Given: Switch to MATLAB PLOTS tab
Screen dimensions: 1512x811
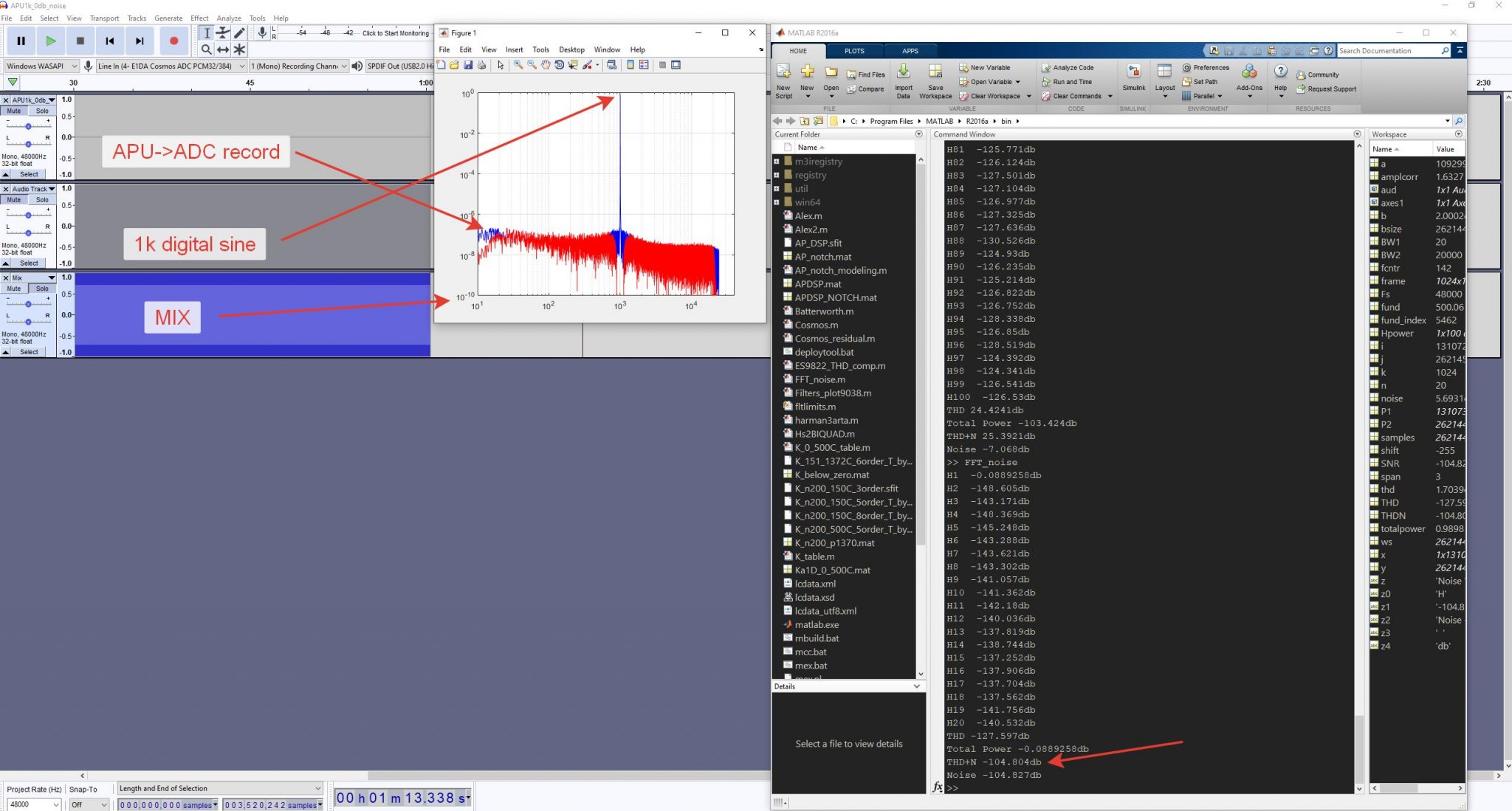Looking at the screenshot, I should pos(854,51).
